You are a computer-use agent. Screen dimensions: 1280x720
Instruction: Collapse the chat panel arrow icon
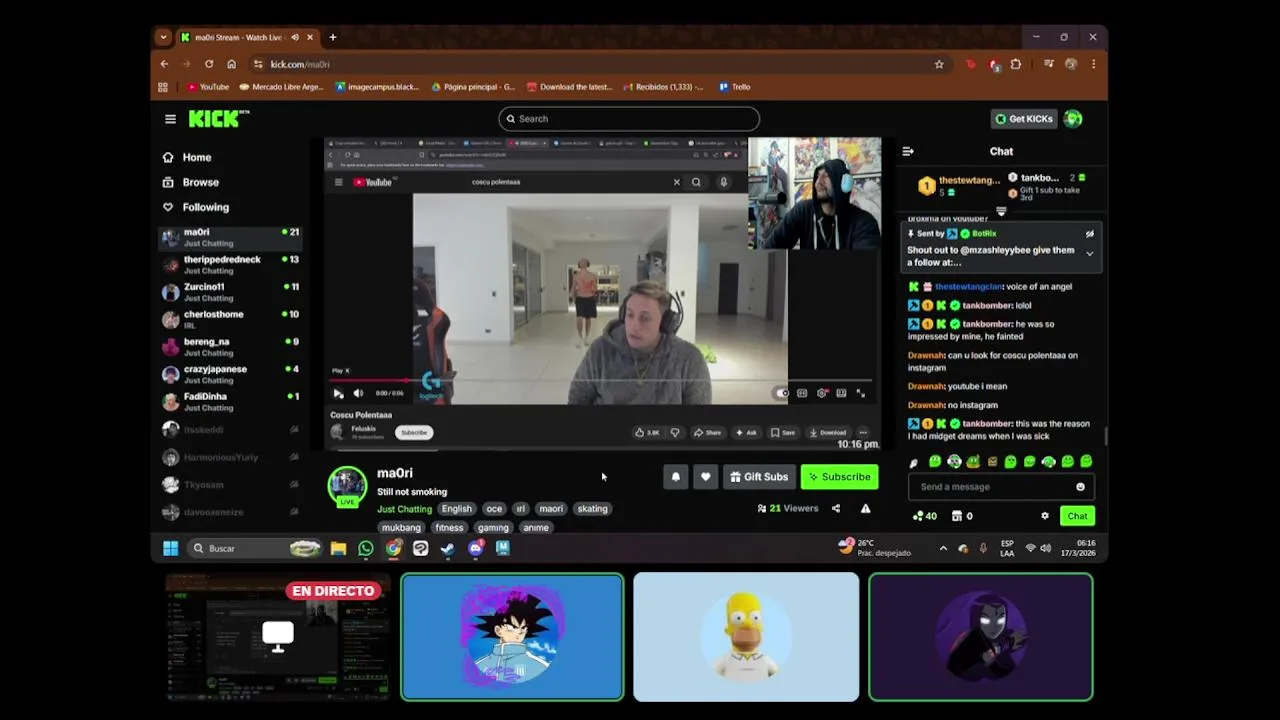pos(908,151)
